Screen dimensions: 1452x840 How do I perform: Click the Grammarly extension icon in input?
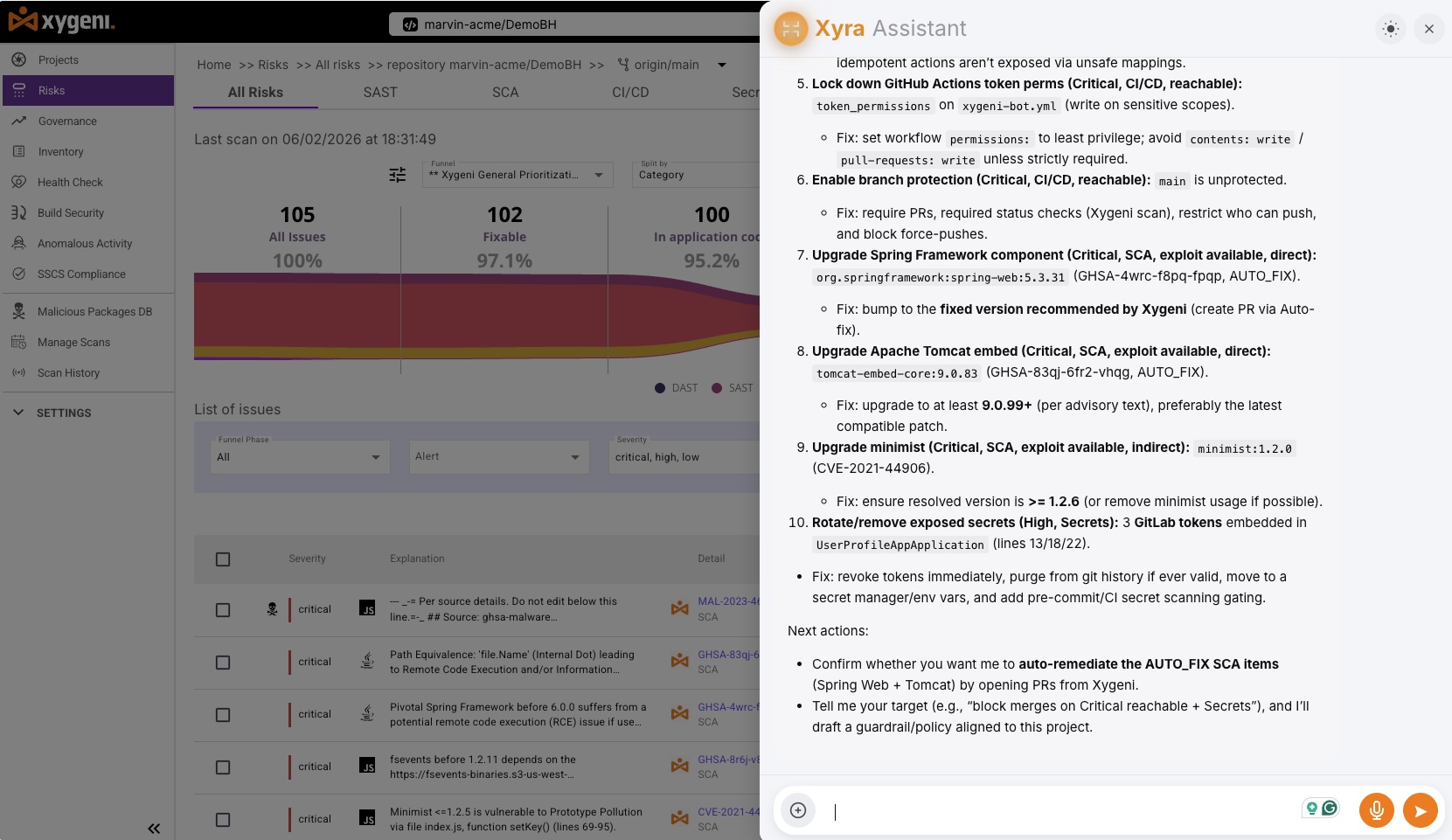pyautogui.click(x=1330, y=808)
